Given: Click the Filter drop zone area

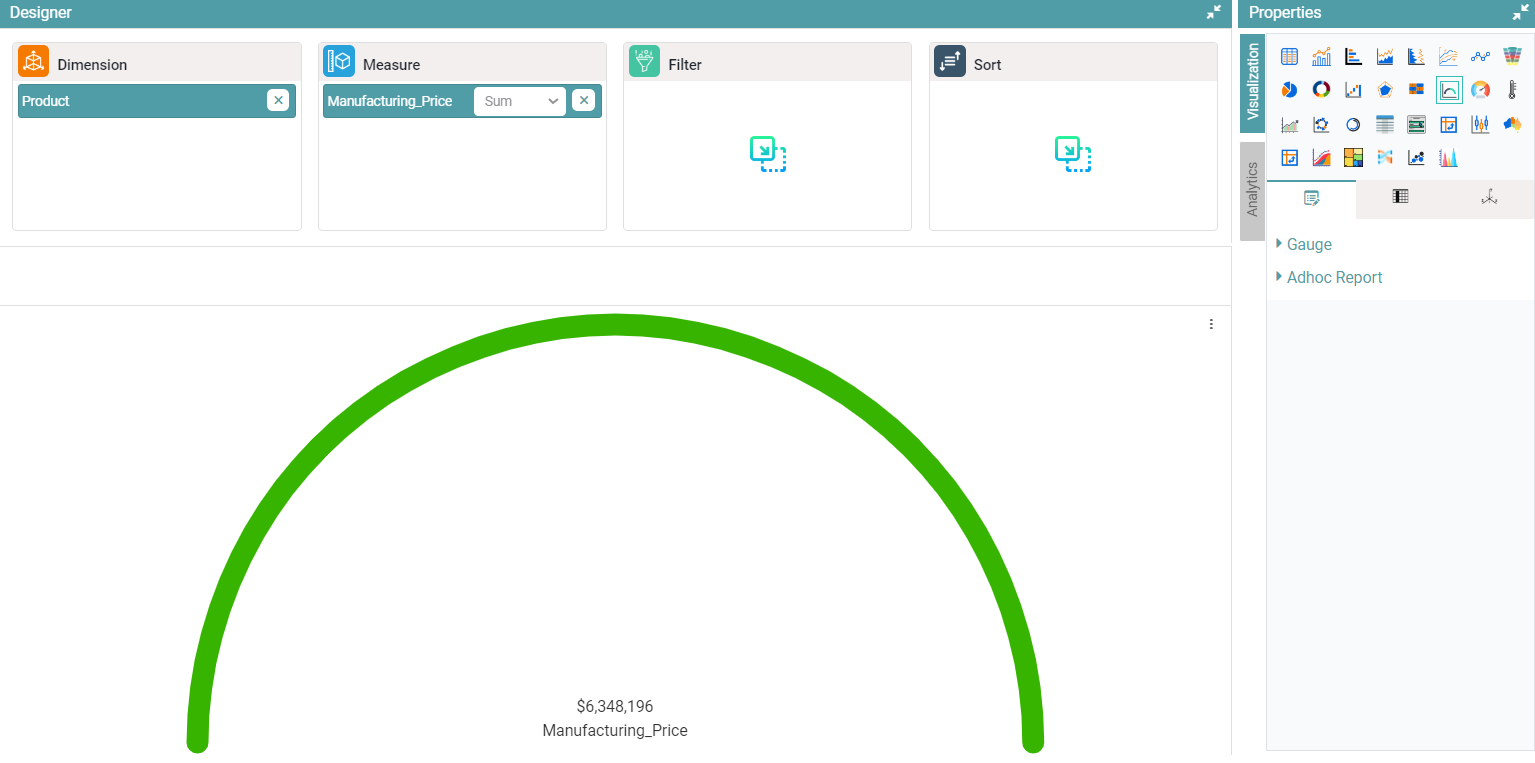Looking at the screenshot, I should [767, 154].
